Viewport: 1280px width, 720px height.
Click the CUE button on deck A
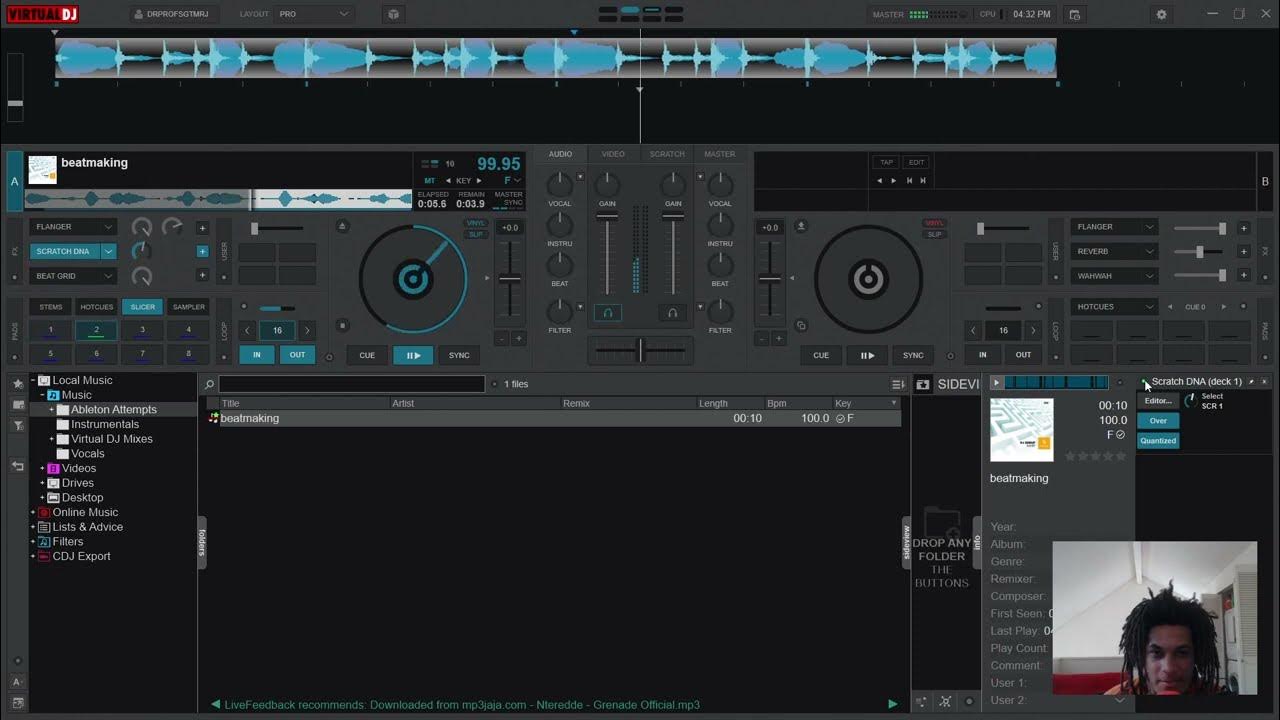click(x=367, y=355)
